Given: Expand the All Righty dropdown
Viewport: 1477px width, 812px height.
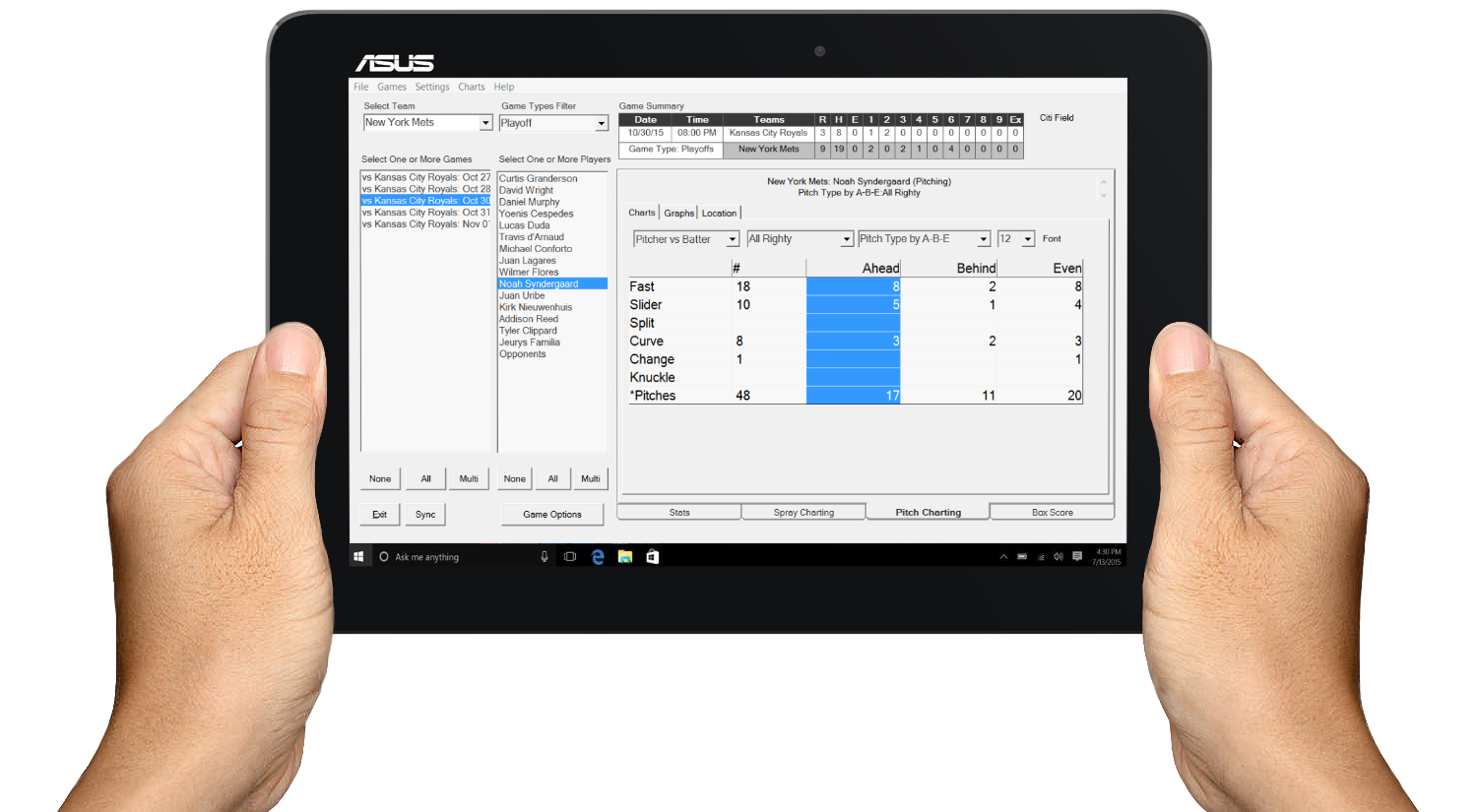Looking at the screenshot, I should point(847,239).
